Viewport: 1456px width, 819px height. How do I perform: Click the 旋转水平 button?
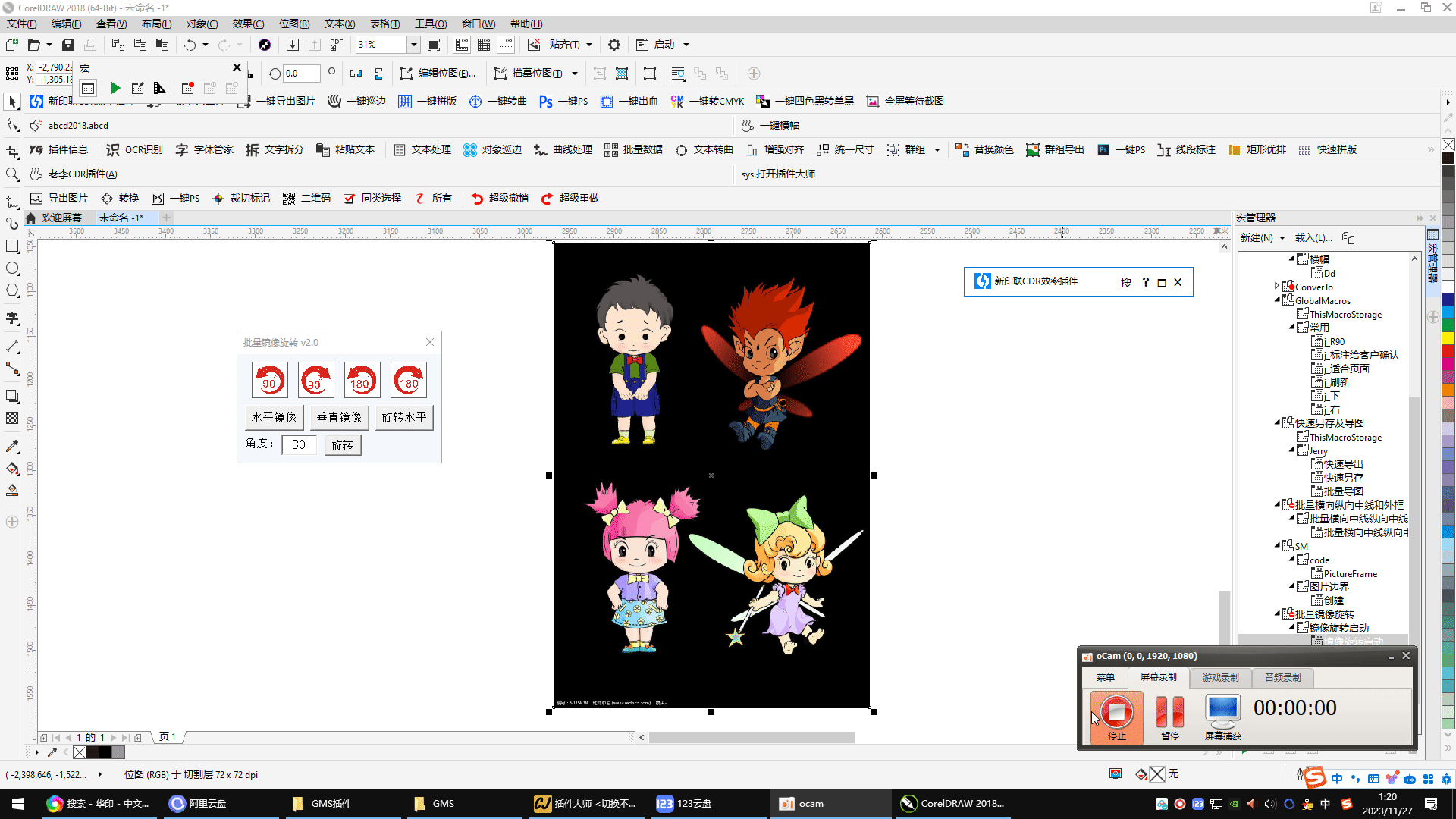404,418
